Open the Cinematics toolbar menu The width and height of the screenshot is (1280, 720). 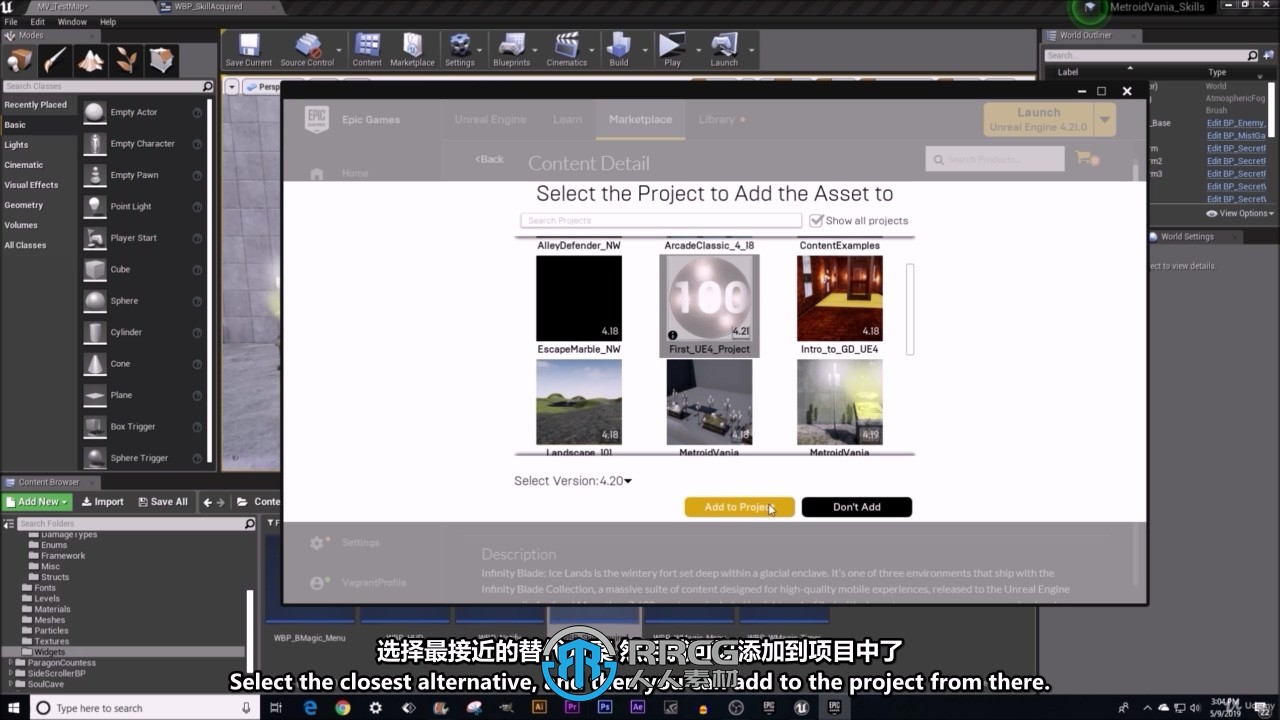pos(567,50)
